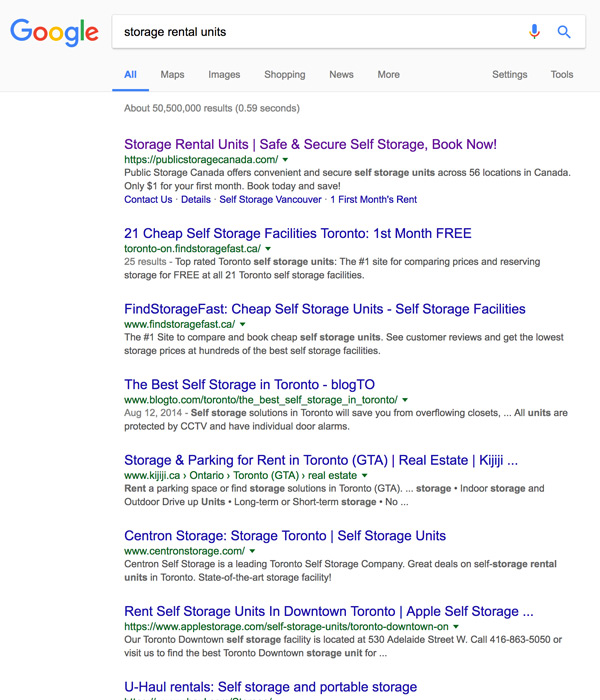Open search Tools
The image size is (600, 700).
tap(562, 75)
